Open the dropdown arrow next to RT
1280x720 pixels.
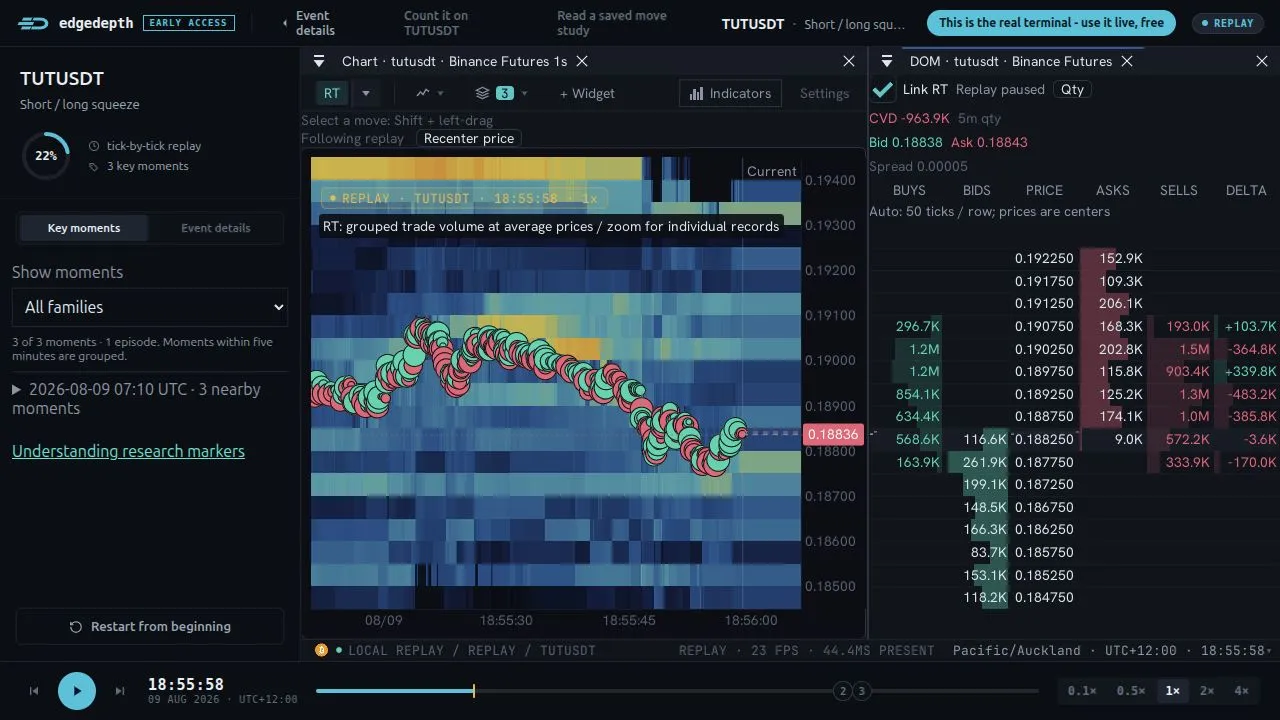point(366,93)
